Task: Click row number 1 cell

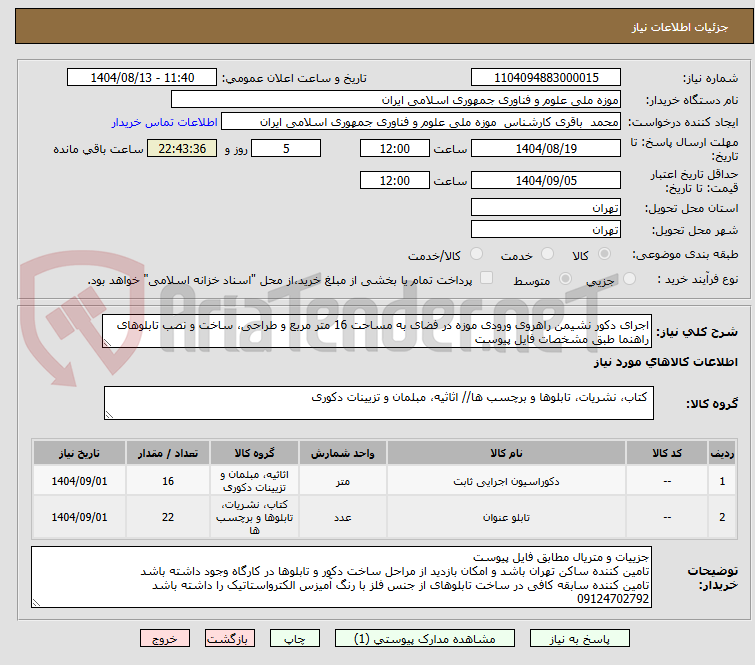Action: [x=722, y=481]
